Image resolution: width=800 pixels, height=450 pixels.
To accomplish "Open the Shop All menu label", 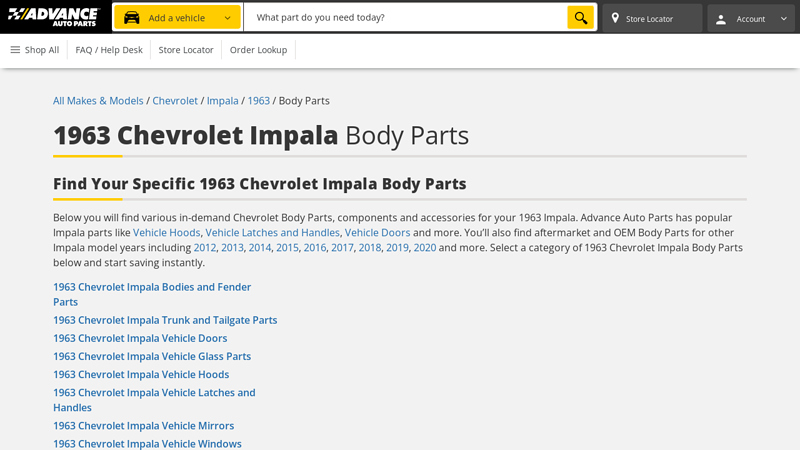I will (x=42, y=50).
